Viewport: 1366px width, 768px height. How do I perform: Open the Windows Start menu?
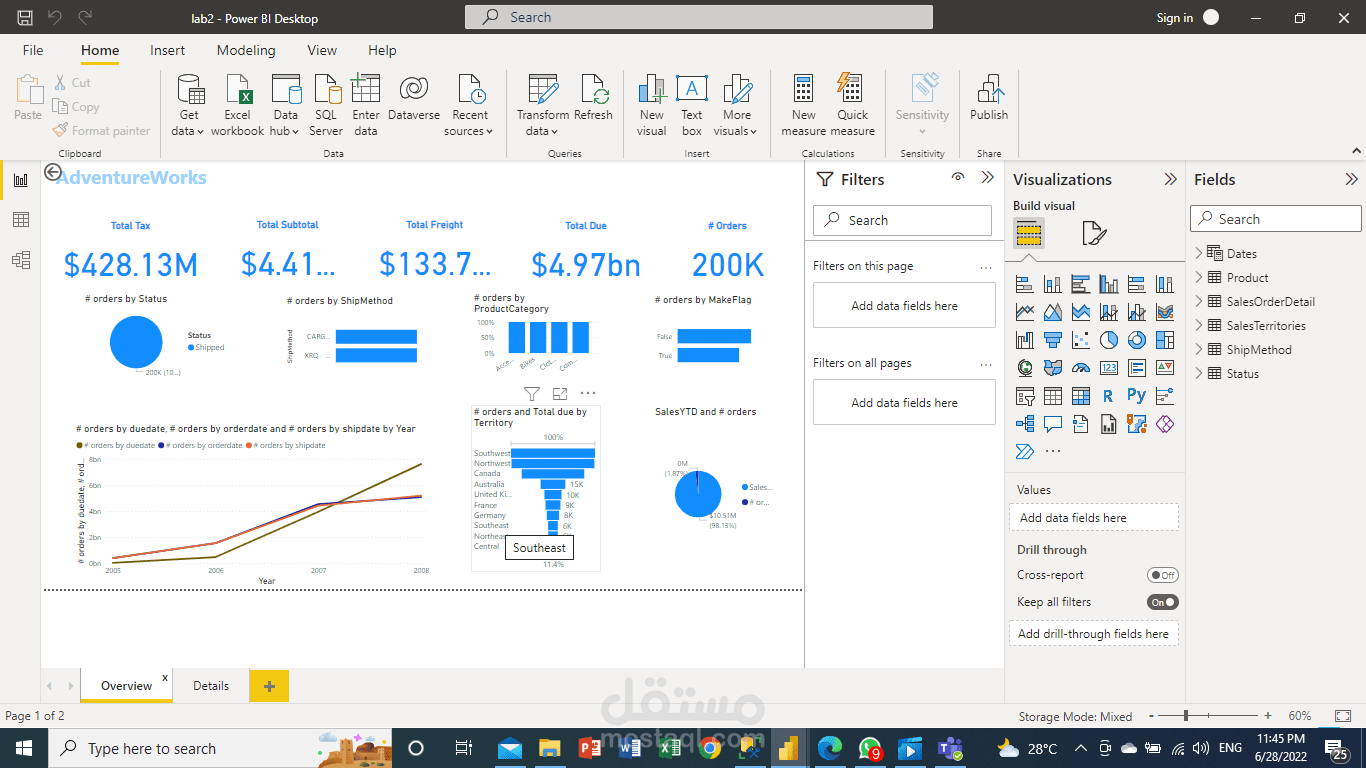coord(24,748)
